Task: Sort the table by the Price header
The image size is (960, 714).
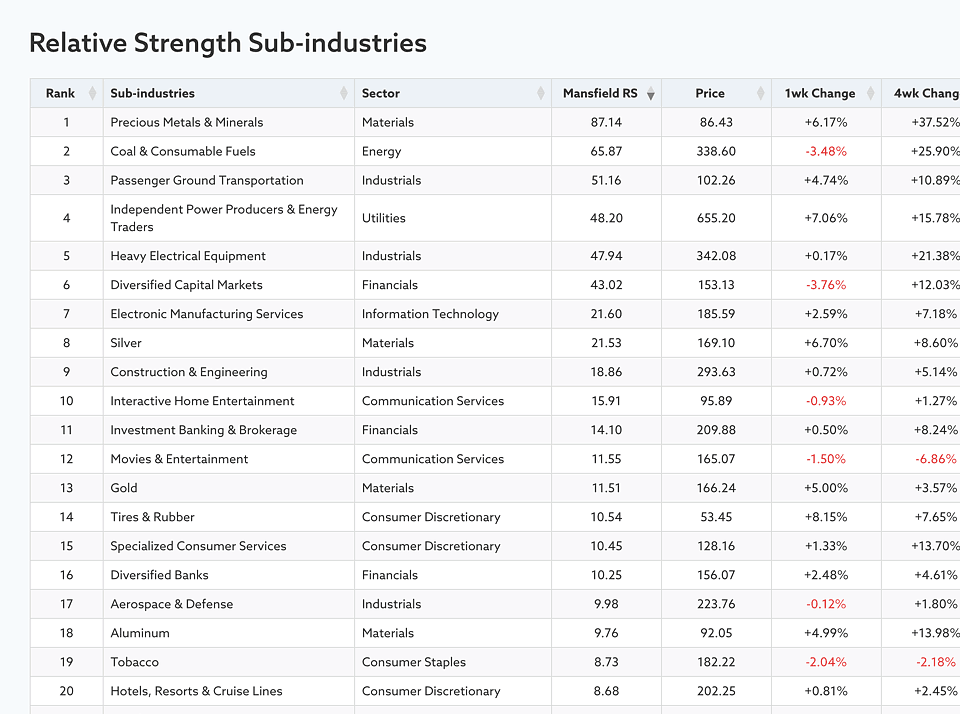Action: click(710, 93)
